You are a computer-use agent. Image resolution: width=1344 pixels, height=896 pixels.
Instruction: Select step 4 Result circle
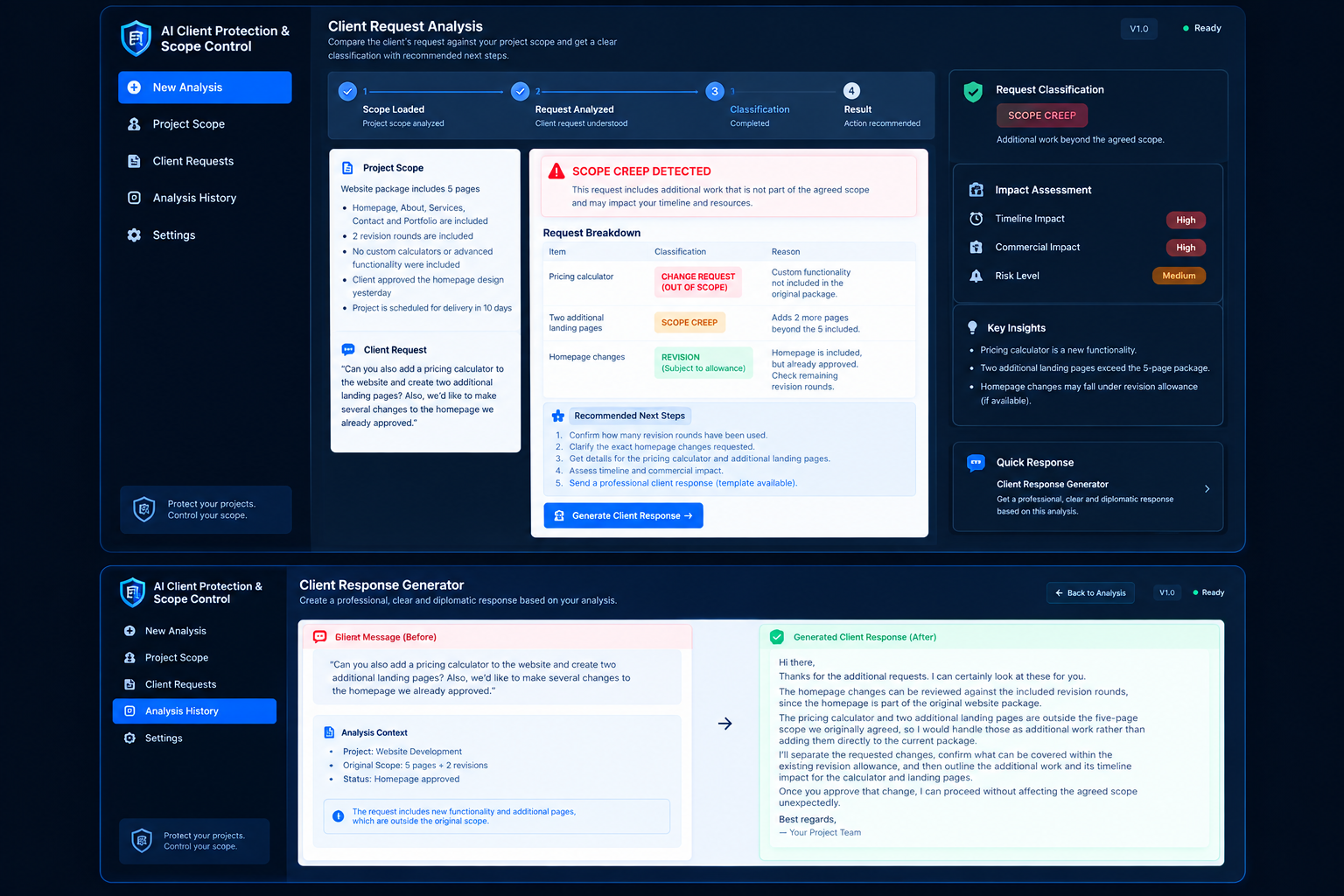click(851, 91)
